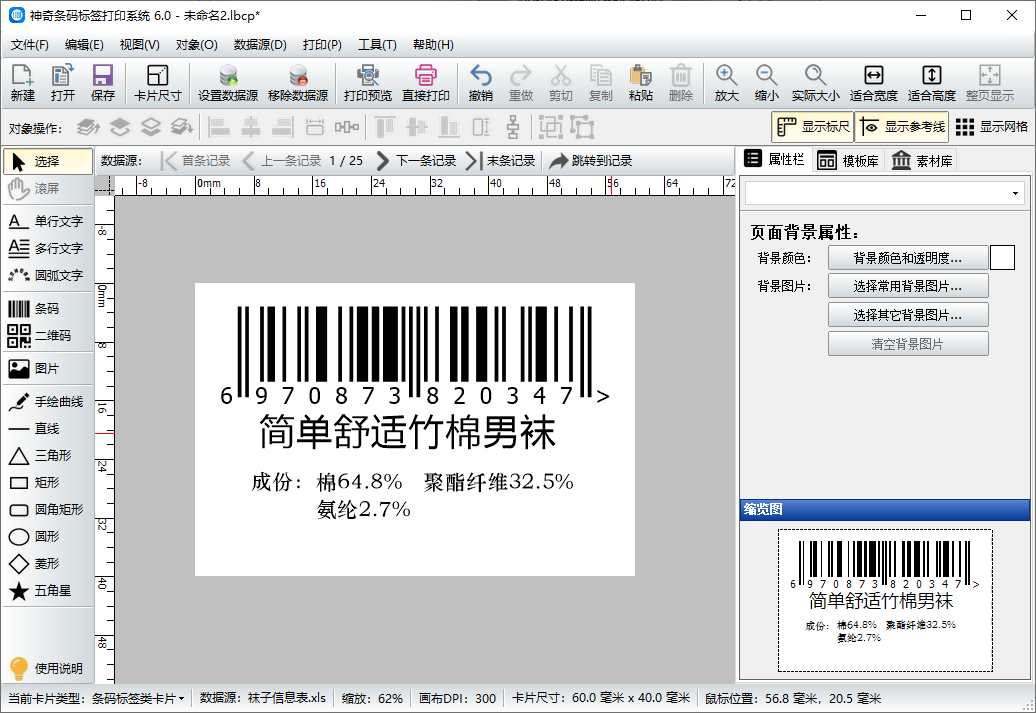Click the 缩放: 62% status entry
The width and height of the screenshot is (1036, 713).
pos(372,698)
